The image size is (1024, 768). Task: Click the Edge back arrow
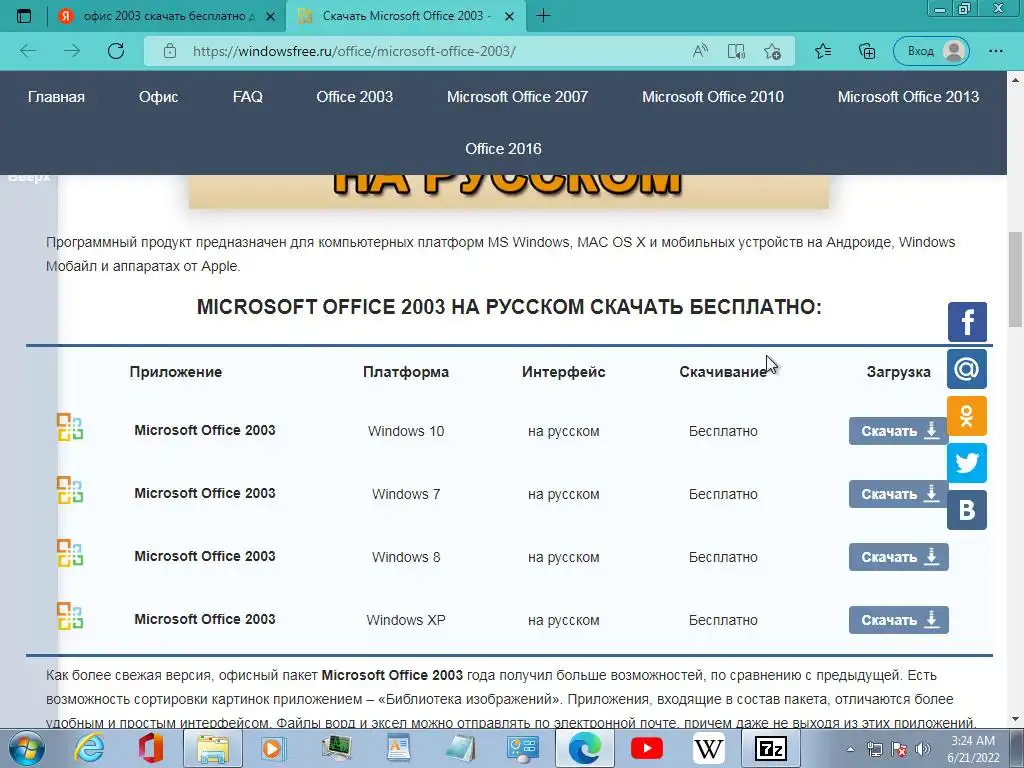tap(28, 51)
